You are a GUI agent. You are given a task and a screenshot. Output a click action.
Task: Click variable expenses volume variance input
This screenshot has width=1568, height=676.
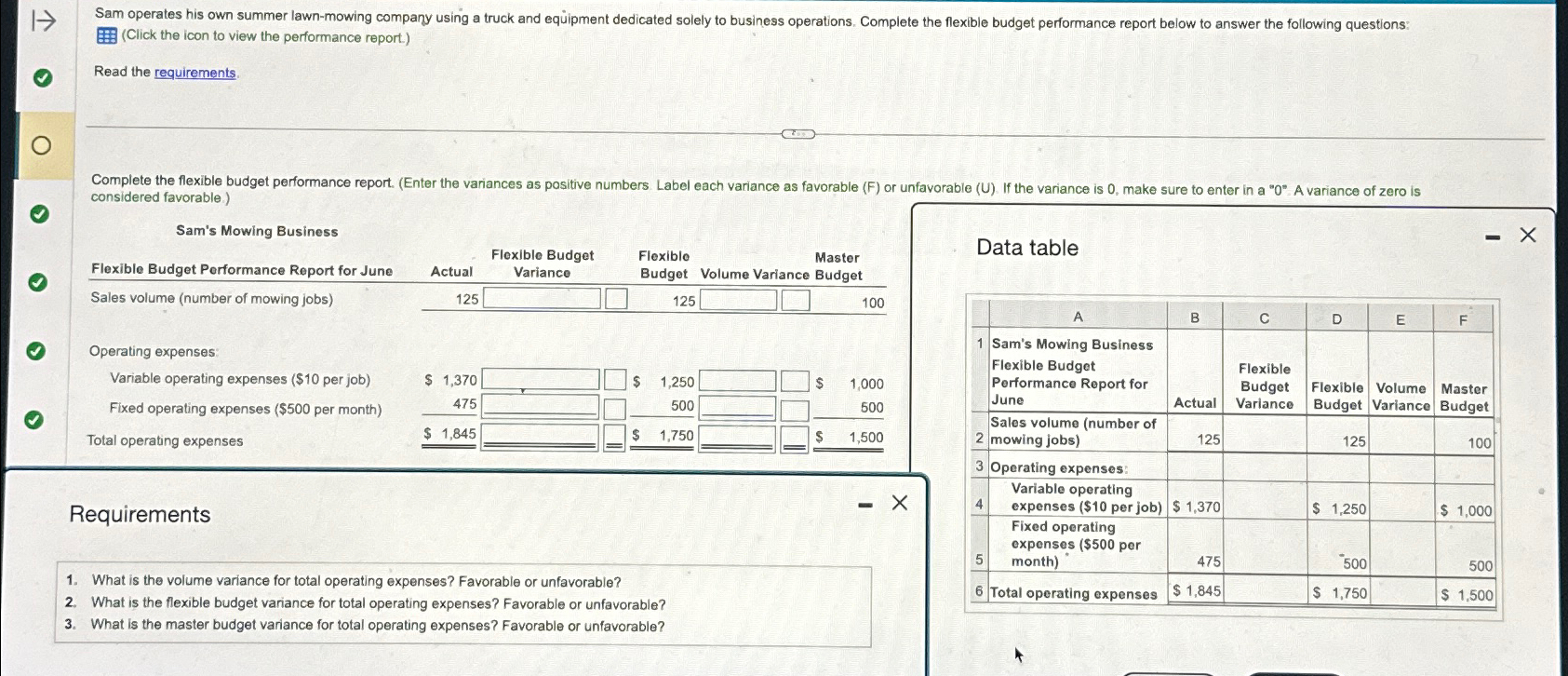pyautogui.click(x=737, y=381)
